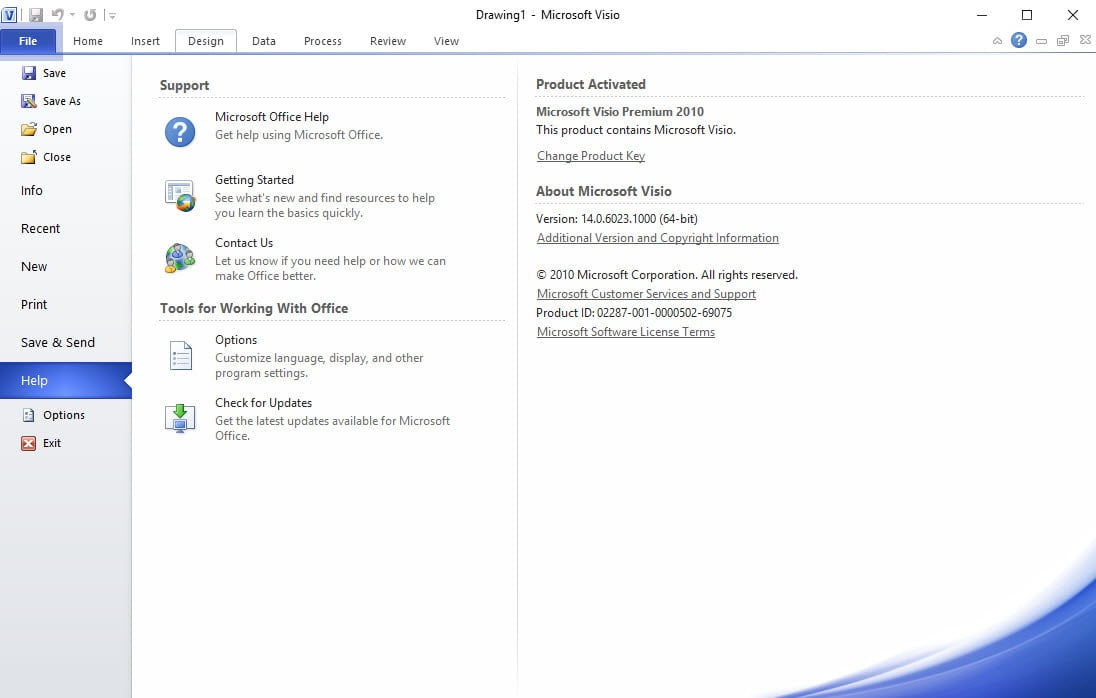Click the Visio app icon in title bar
The width and height of the screenshot is (1096, 698).
tap(9, 15)
